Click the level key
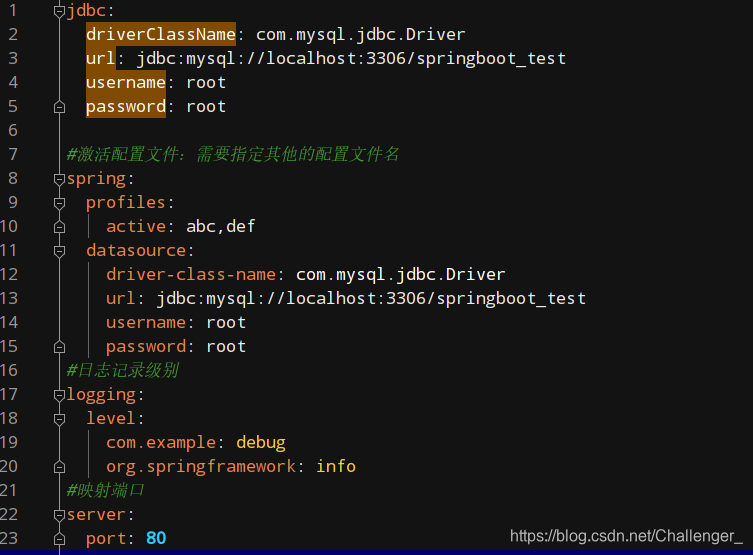 coord(111,419)
